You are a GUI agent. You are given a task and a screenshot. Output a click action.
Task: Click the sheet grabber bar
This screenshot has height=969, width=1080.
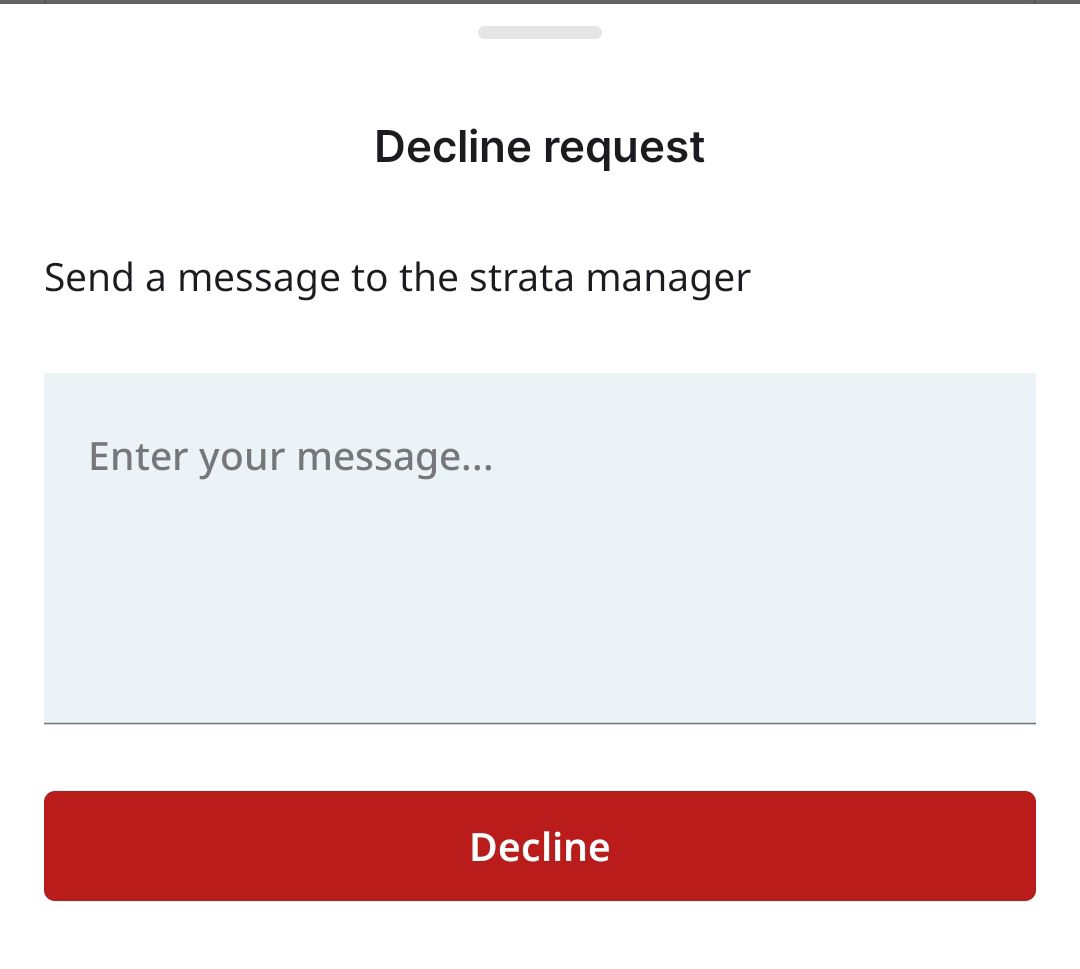(x=540, y=32)
